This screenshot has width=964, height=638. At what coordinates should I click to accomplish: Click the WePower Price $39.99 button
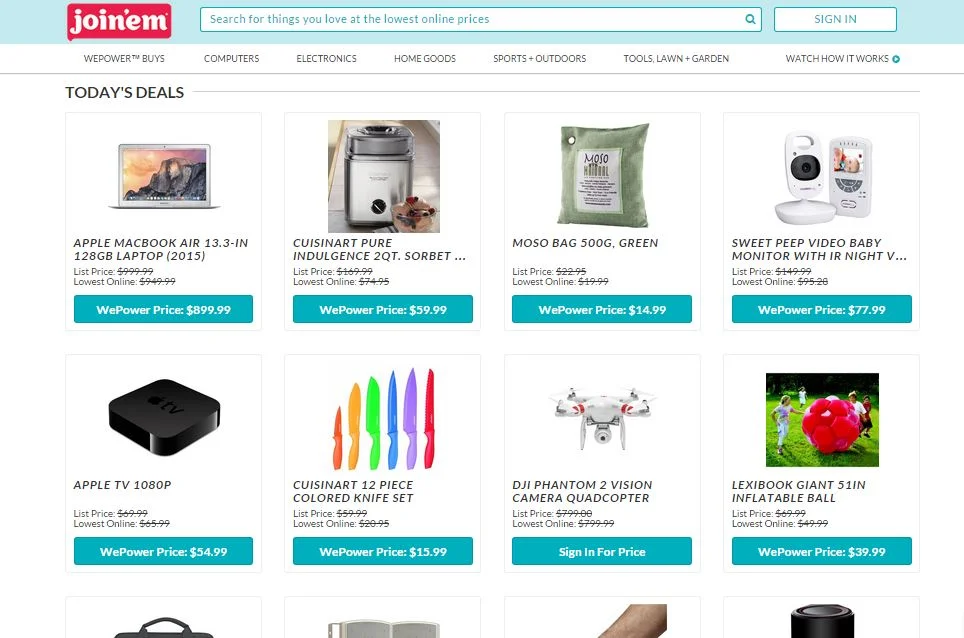pyautogui.click(x=821, y=551)
